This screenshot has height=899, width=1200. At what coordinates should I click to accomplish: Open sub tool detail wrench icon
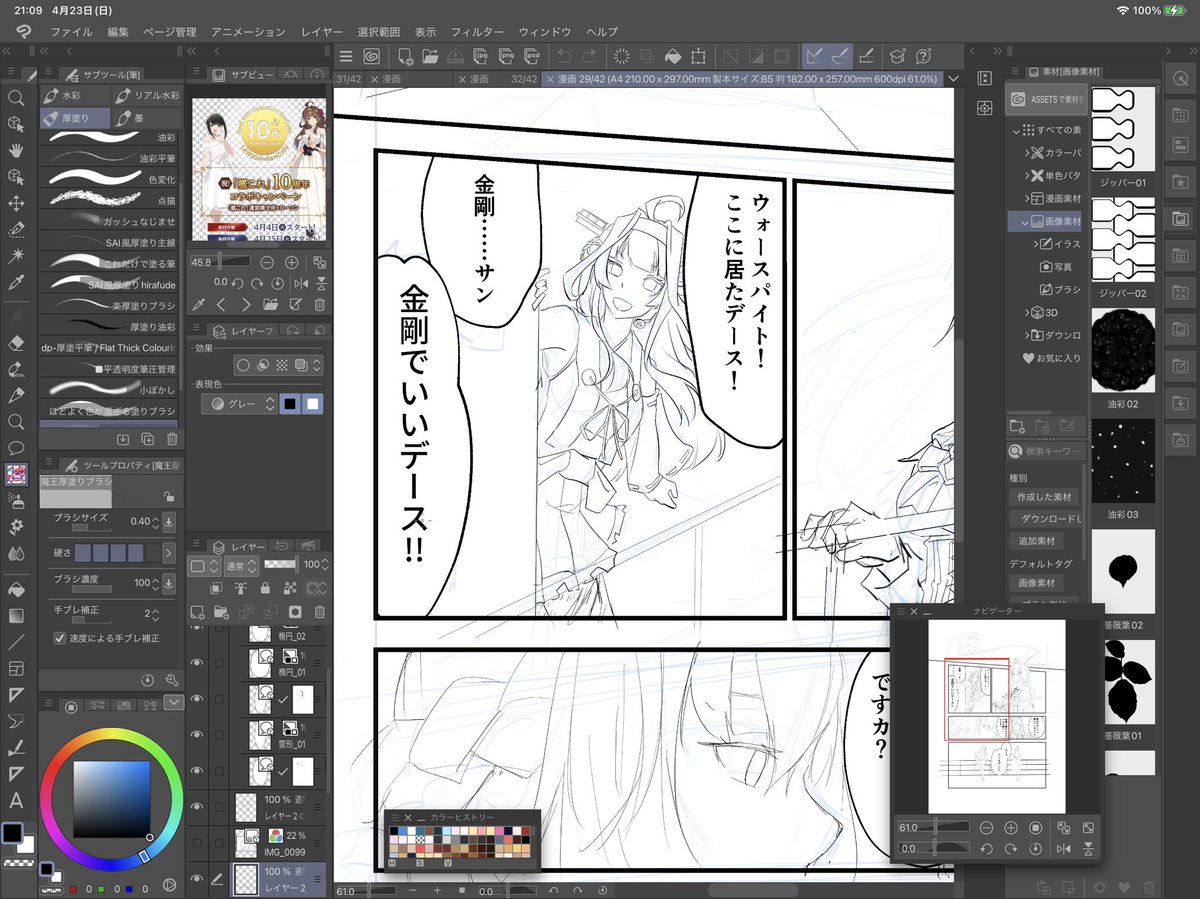point(172,680)
